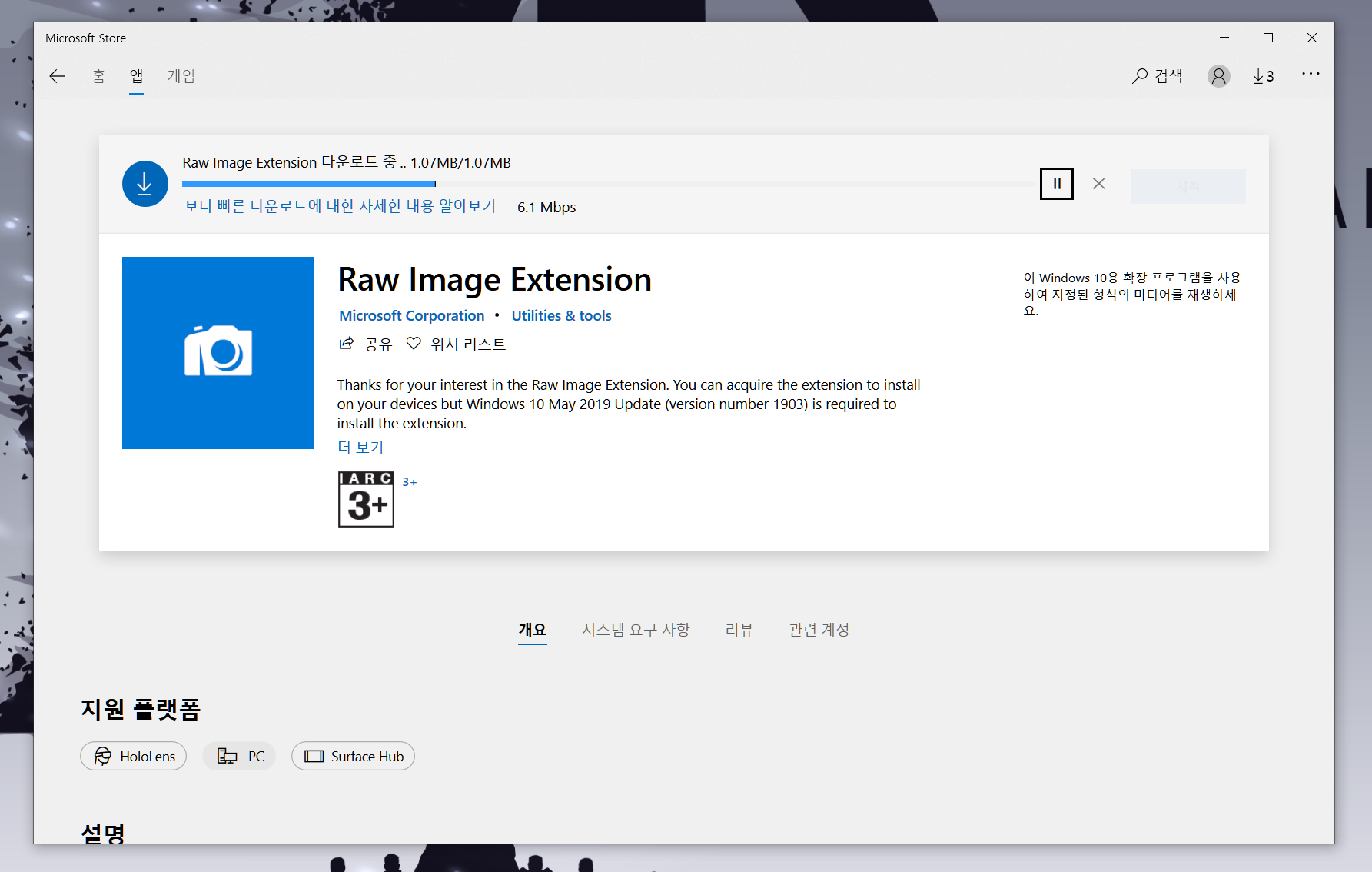Click the 6.1 Mbps speed text

(x=546, y=208)
